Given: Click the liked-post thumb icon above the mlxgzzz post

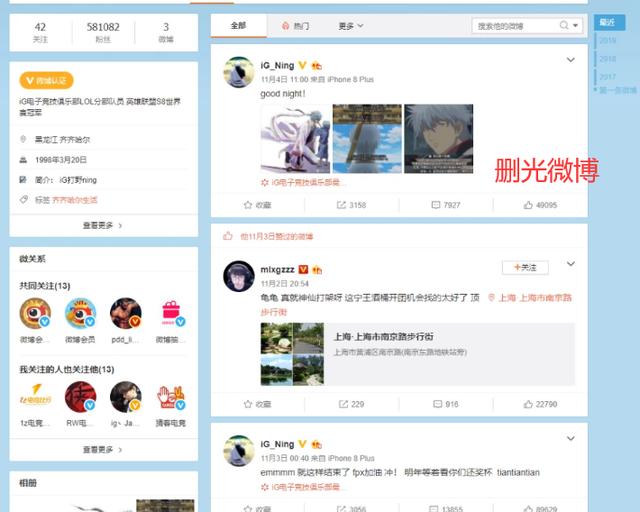Looking at the screenshot, I should tap(228, 236).
